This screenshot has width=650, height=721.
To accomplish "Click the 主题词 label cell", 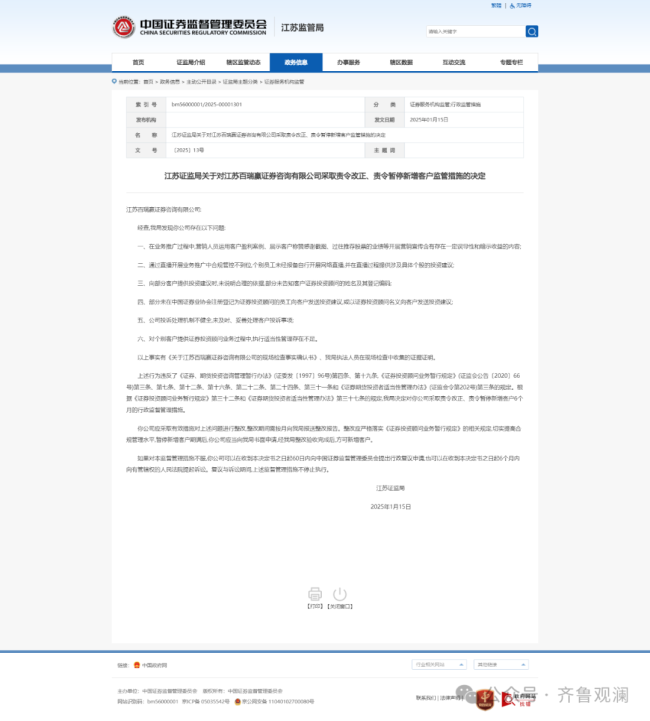I will click(385, 150).
